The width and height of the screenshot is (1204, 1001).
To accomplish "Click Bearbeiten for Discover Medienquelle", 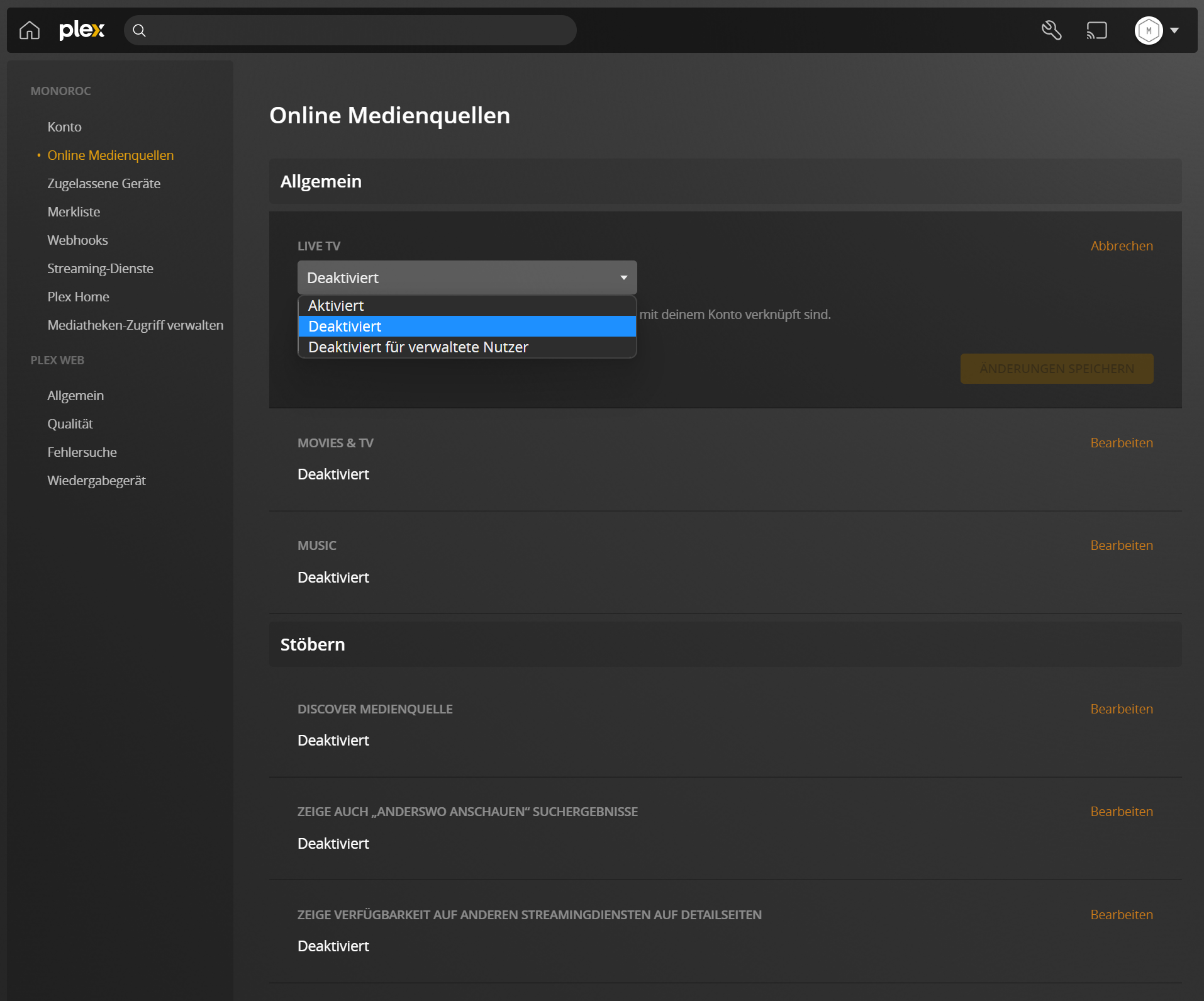I will 1121,709.
